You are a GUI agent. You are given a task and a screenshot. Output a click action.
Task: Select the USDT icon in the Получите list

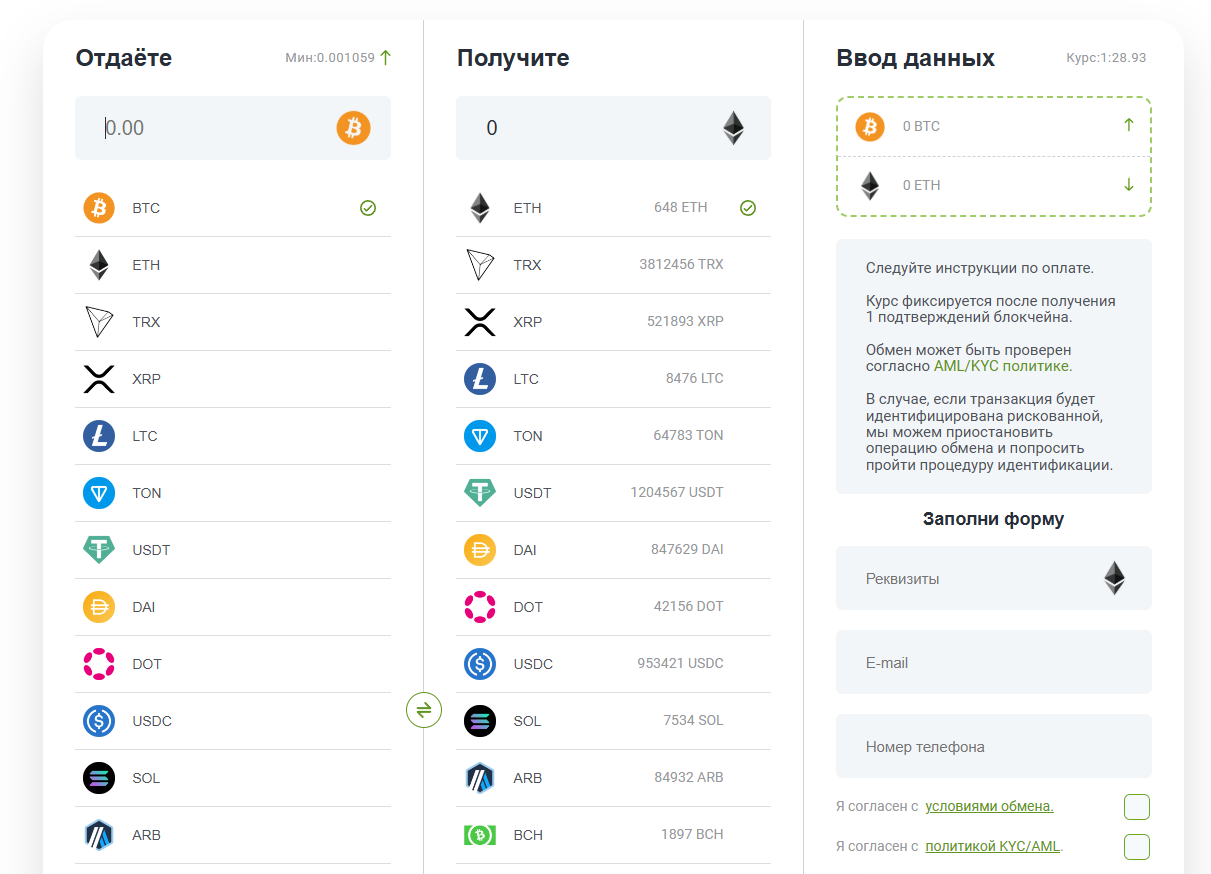tap(480, 493)
